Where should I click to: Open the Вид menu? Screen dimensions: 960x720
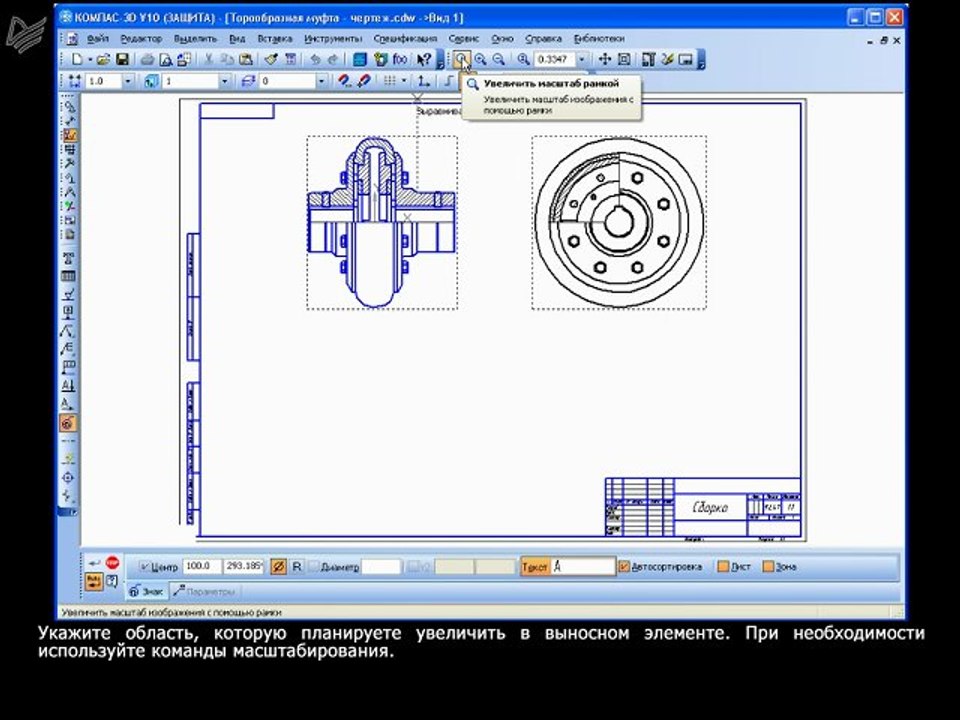[x=237, y=39]
